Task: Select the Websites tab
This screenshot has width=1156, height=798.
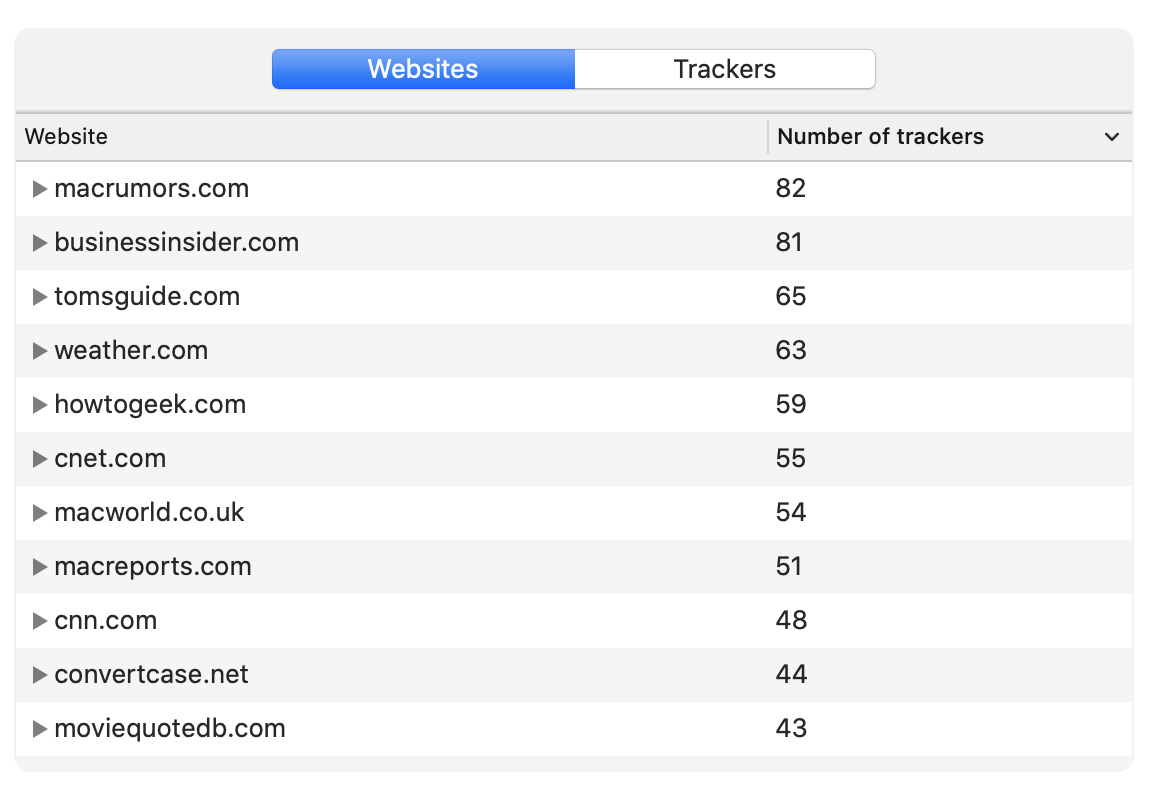Action: coord(423,69)
